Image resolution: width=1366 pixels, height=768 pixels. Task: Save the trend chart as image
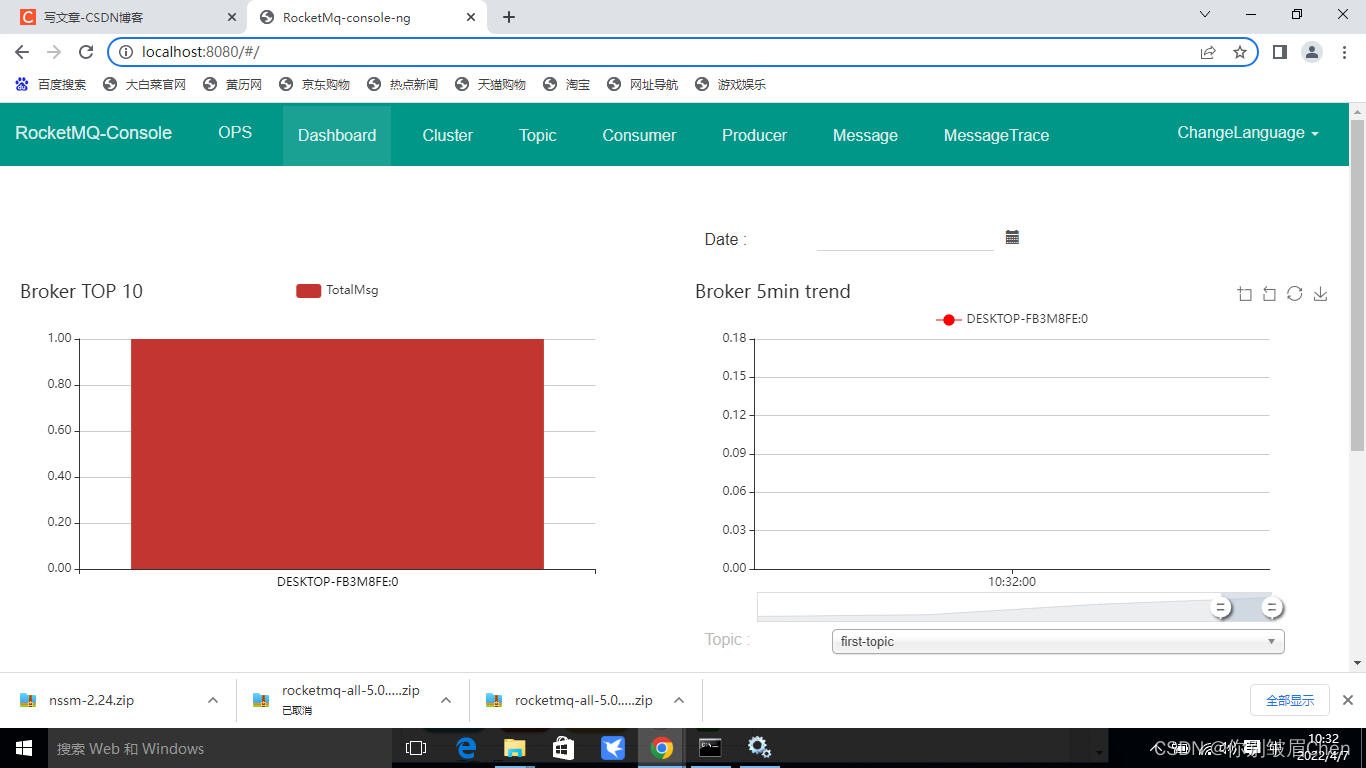tap(1320, 293)
